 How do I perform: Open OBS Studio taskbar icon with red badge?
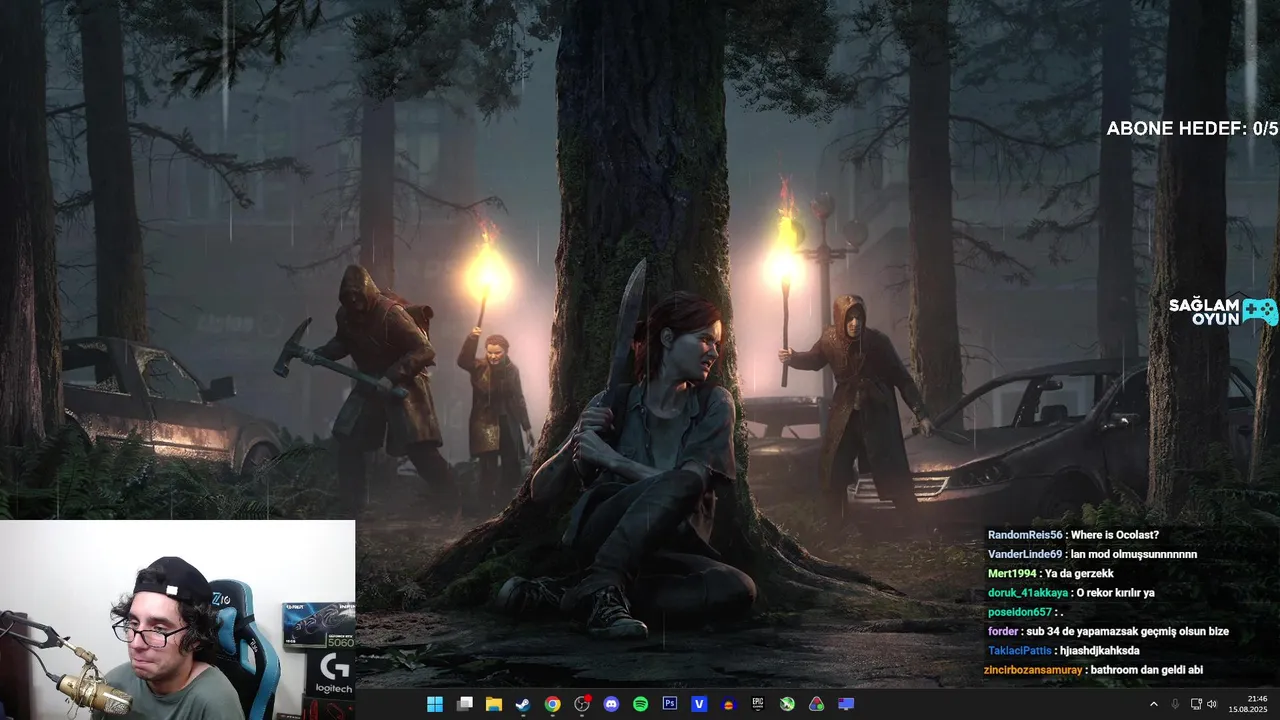point(582,704)
